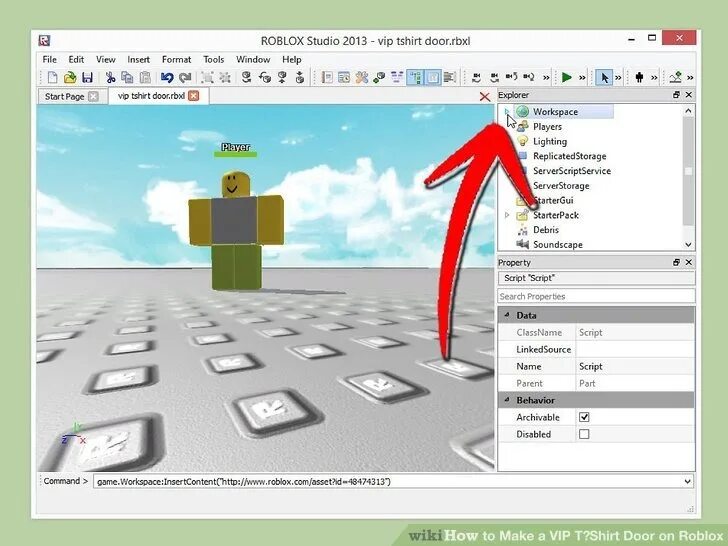
Task: Open the Window menu
Action: tap(253, 59)
